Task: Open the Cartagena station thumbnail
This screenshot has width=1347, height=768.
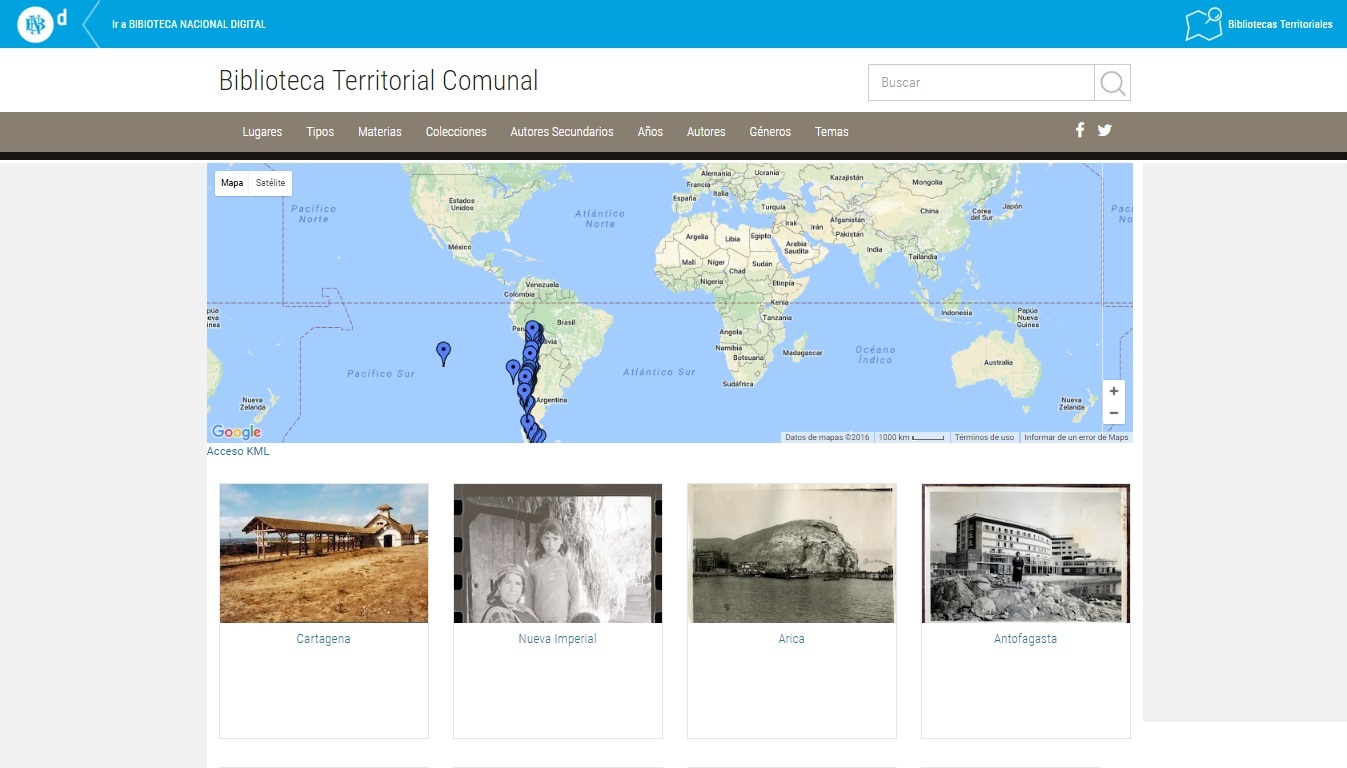Action: point(324,553)
